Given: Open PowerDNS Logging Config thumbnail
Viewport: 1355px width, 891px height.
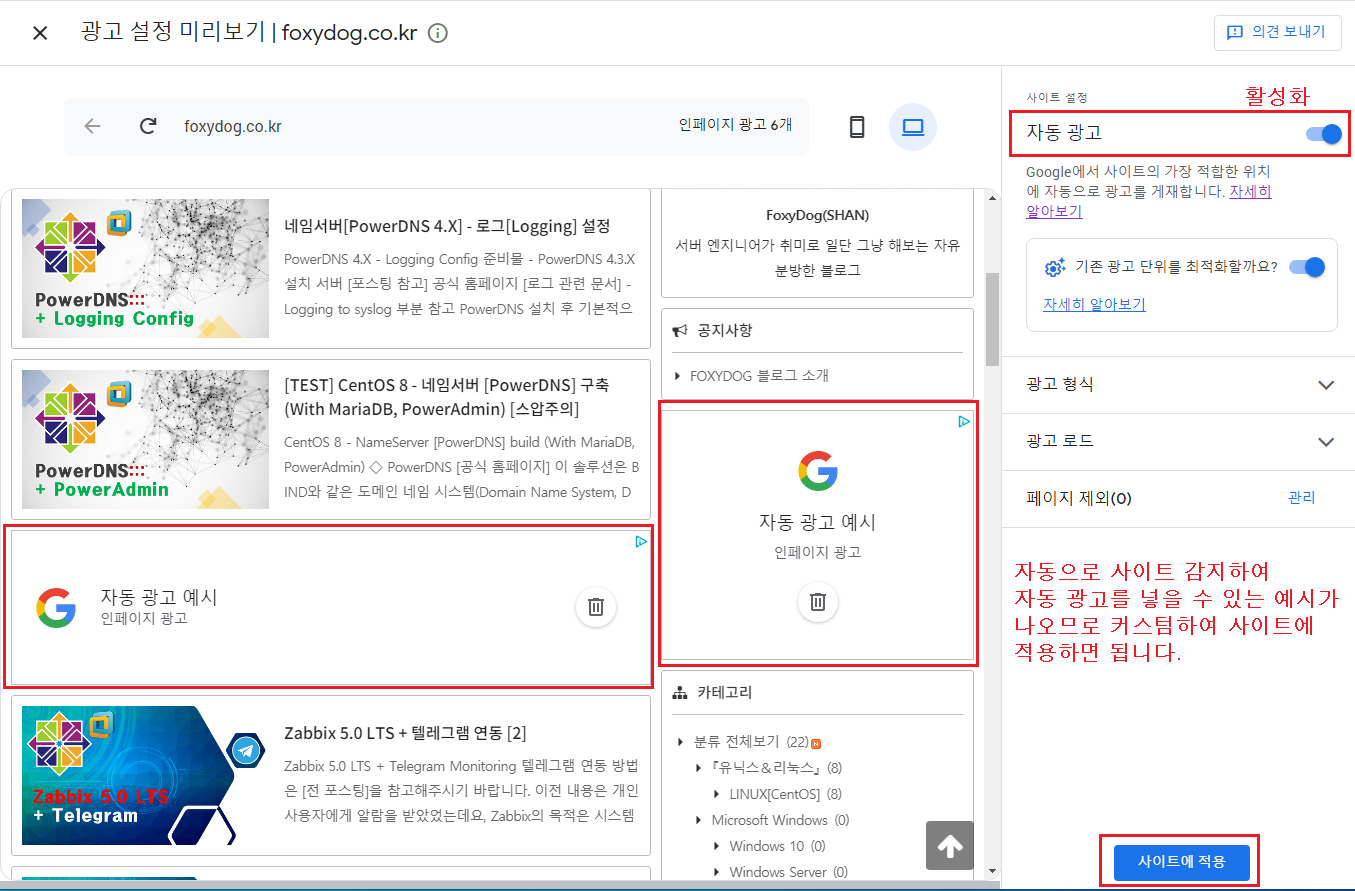Looking at the screenshot, I should coord(146,268).
